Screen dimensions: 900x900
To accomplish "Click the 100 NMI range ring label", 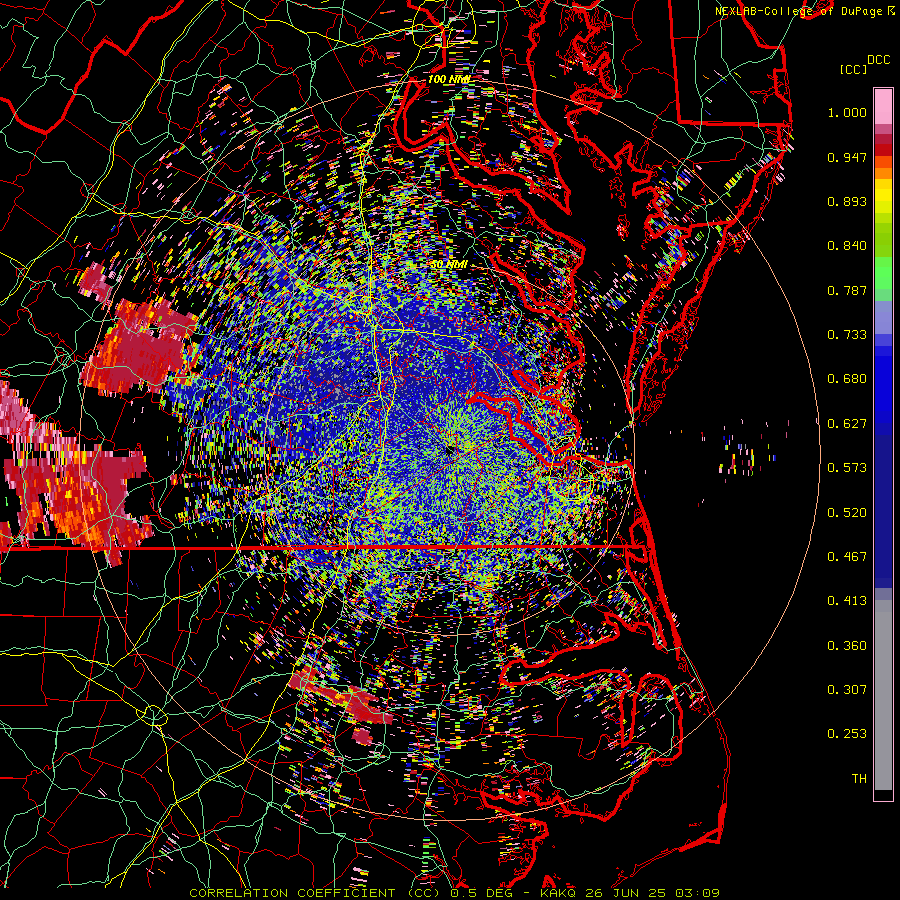I will [449, 79].
